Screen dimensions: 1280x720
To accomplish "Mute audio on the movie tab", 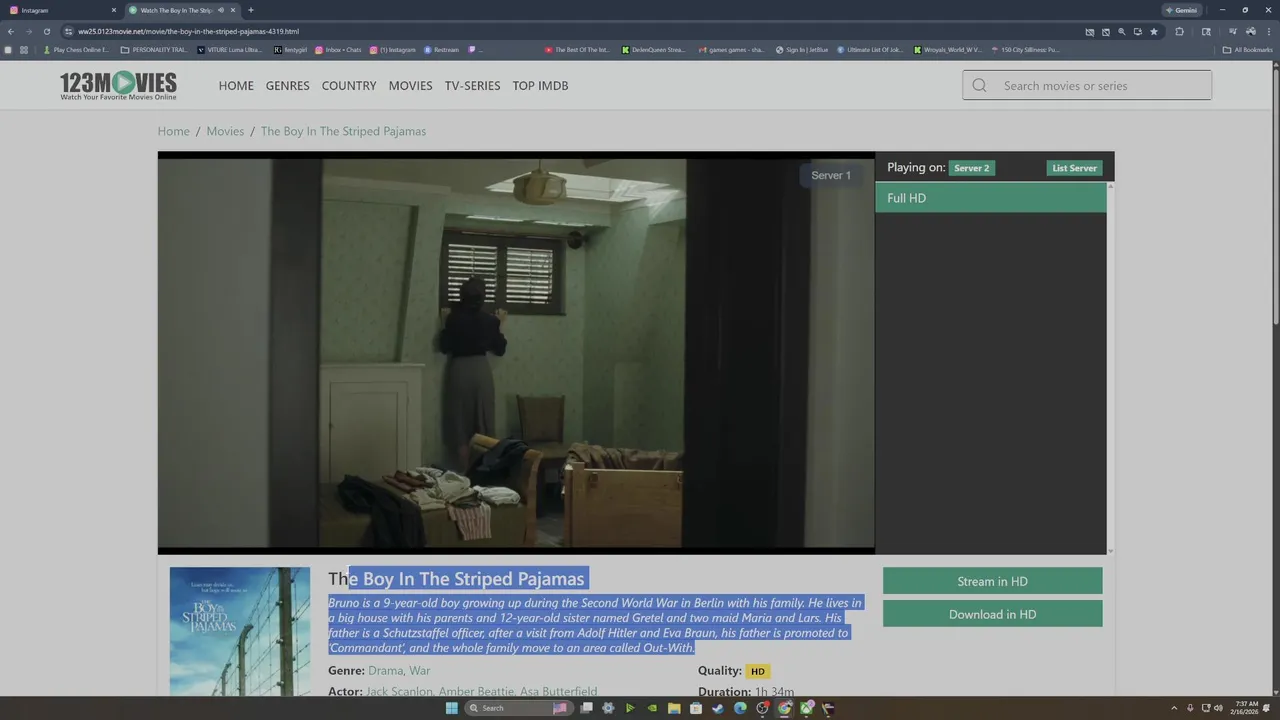I will coord(220,10).
